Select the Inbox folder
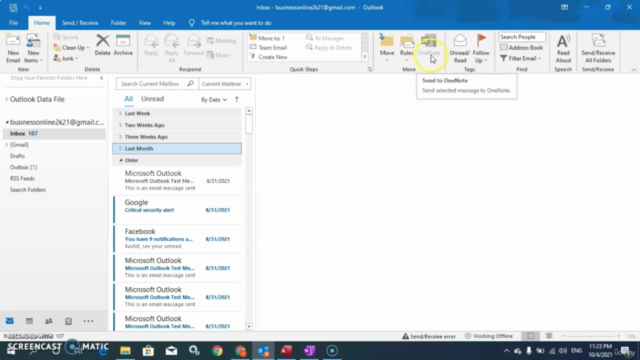This screenshot has height=360, width=640. (x=54, y=133)
